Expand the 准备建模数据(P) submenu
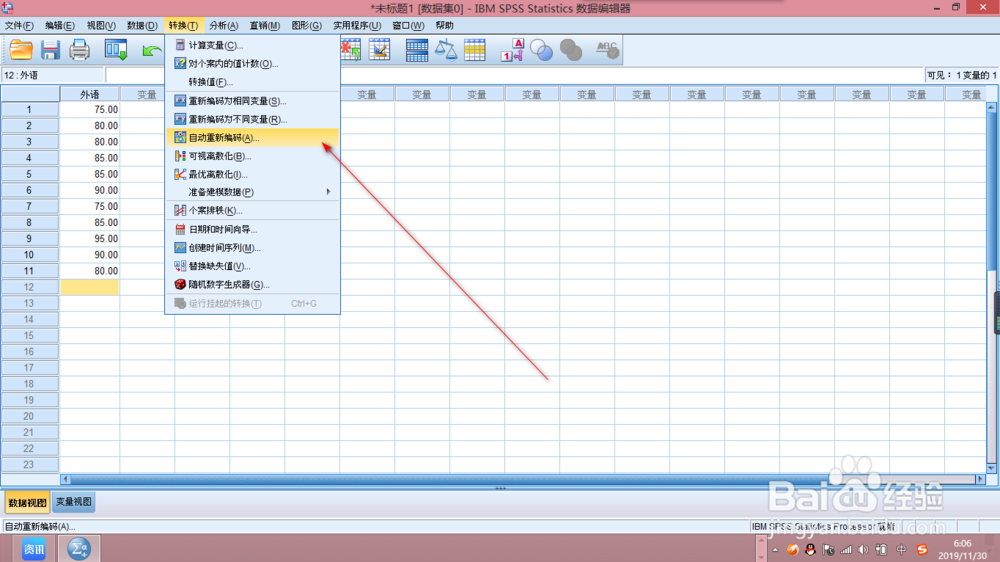This screenshot has height=562, width=1000. [253, 192]
